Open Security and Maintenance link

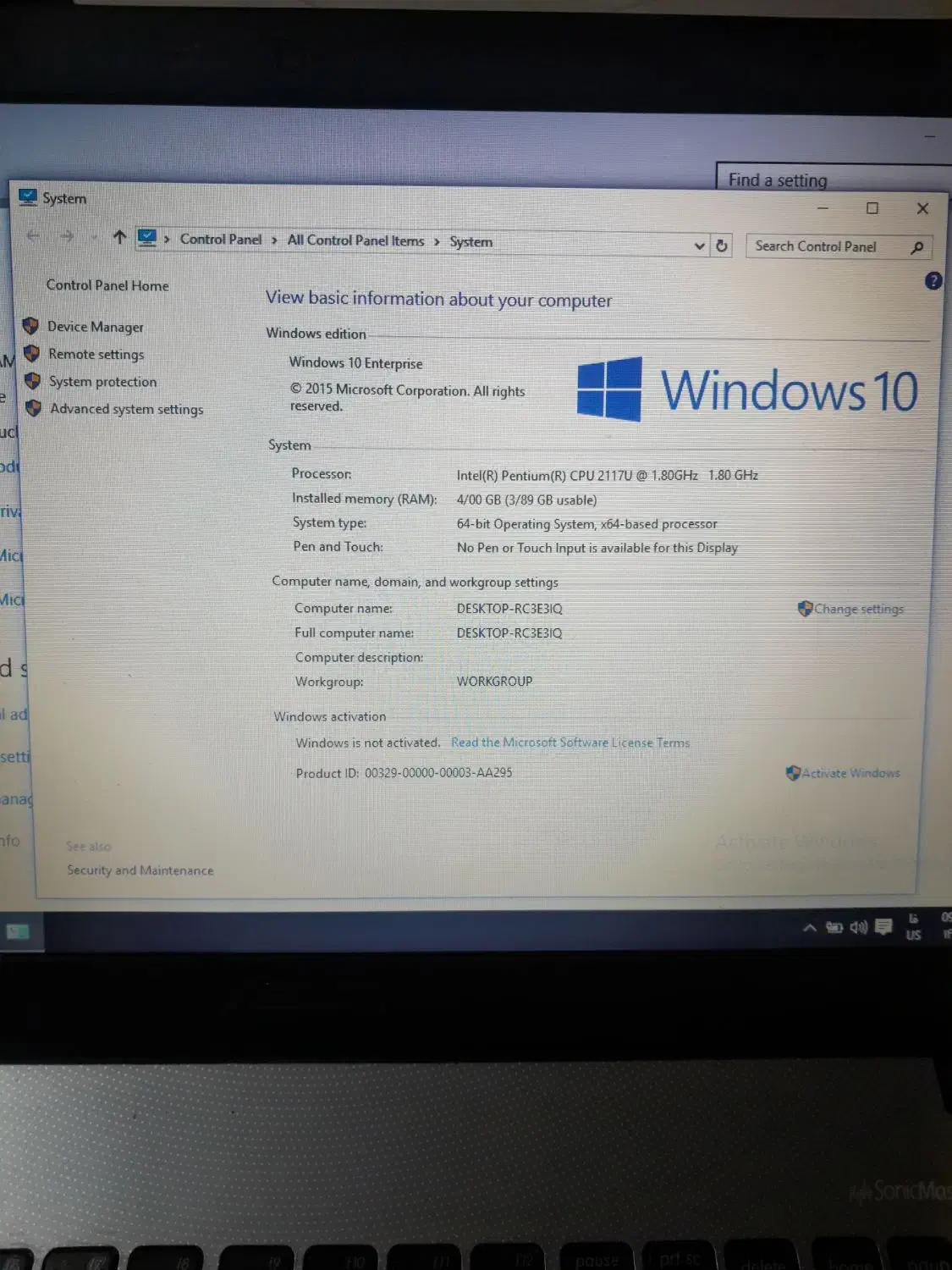click(x=140, y=870)
